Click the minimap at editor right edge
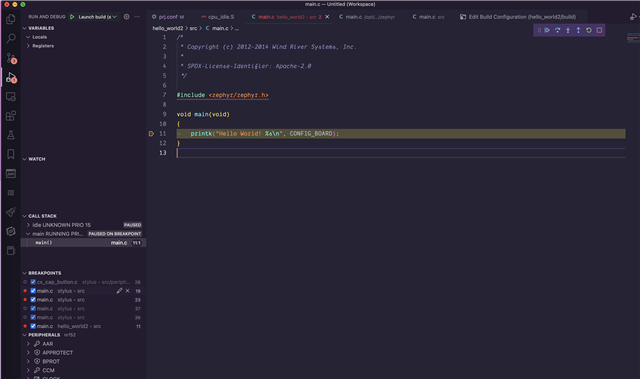 (x=633, y=39)
